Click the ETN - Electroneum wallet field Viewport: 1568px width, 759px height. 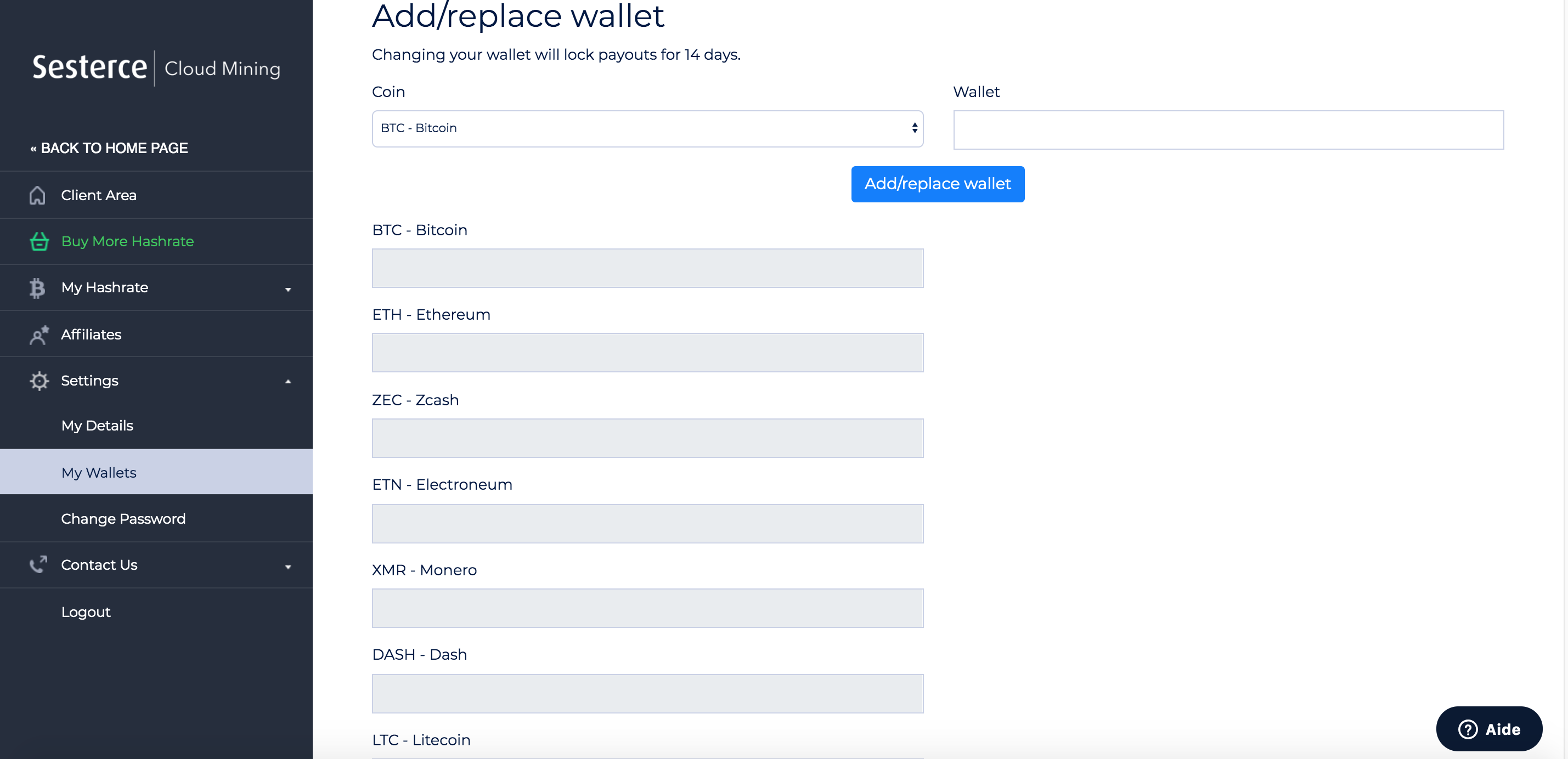coord(647,523)
